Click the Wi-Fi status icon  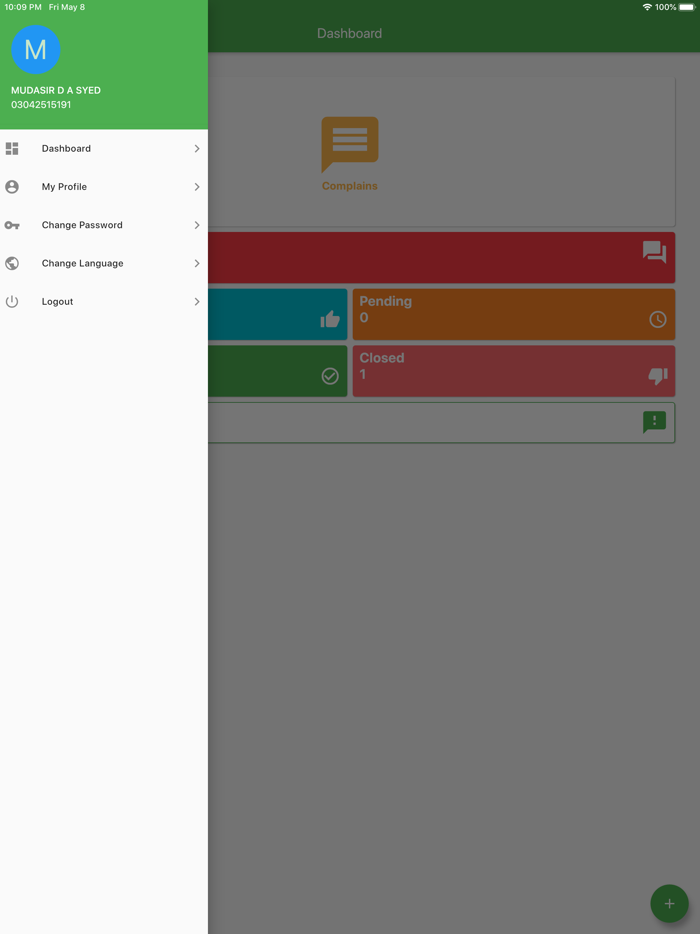pyautogui.click(x=647, y=7)
